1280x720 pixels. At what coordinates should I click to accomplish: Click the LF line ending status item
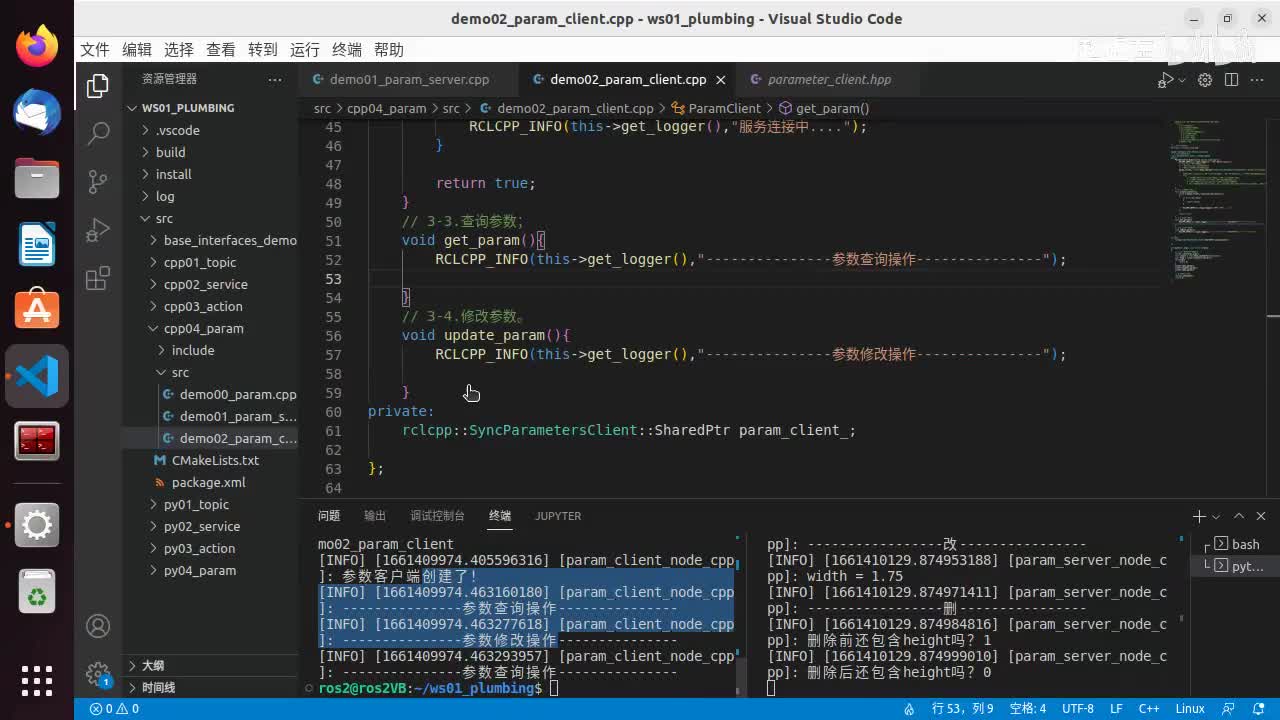click(1116, 709)
